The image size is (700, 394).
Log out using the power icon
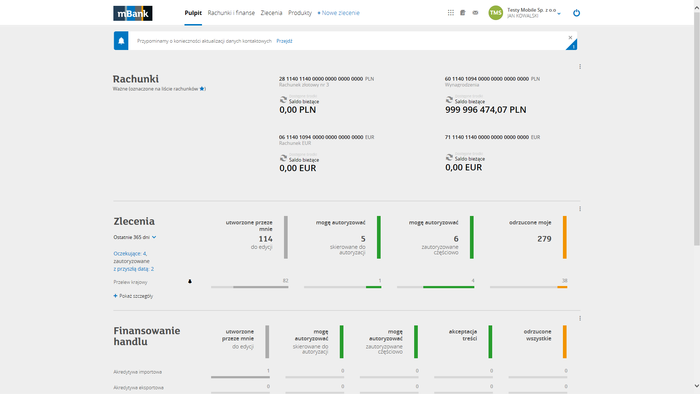point(576,13)
